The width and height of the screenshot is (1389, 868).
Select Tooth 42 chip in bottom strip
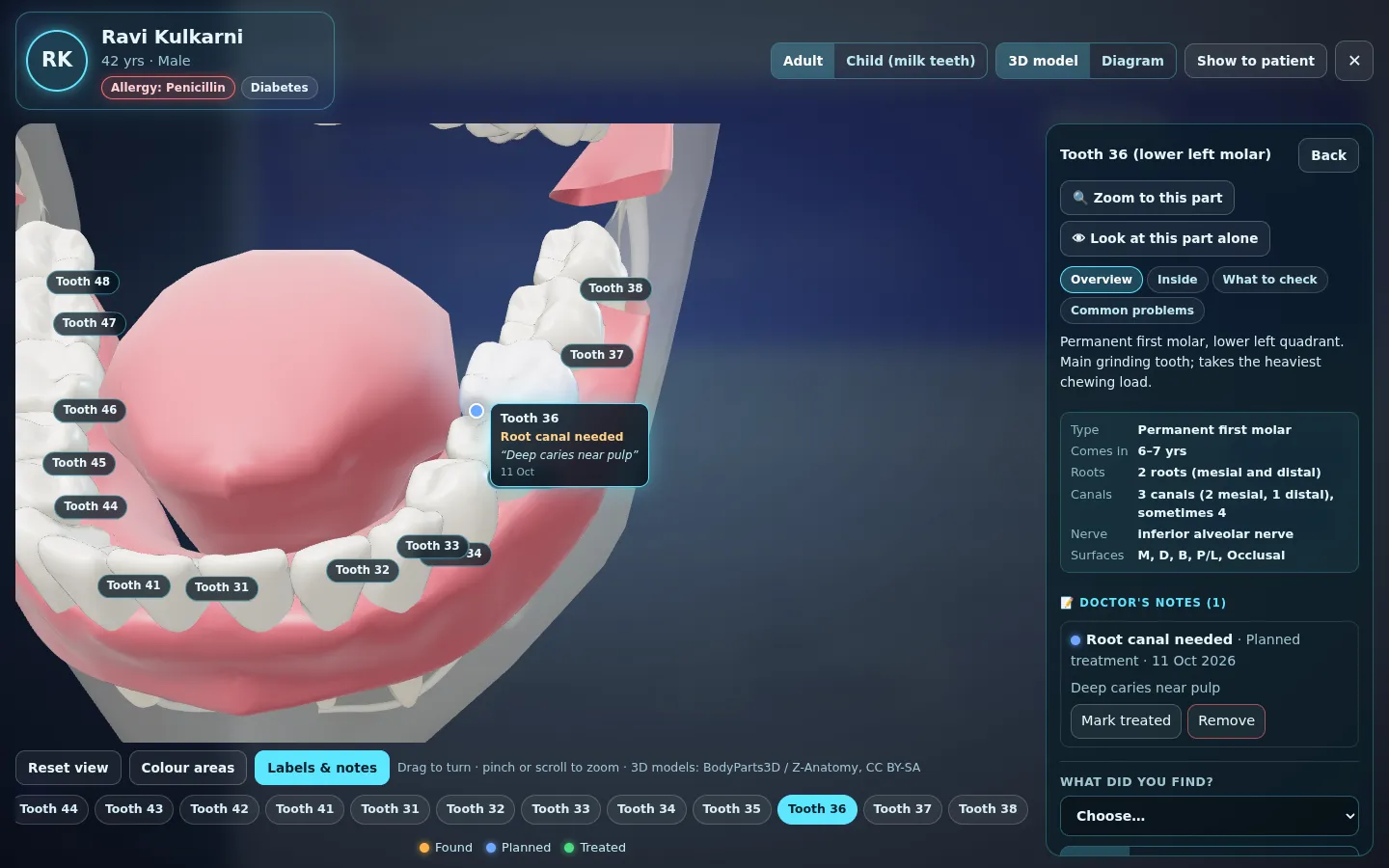tap(219, 809)
